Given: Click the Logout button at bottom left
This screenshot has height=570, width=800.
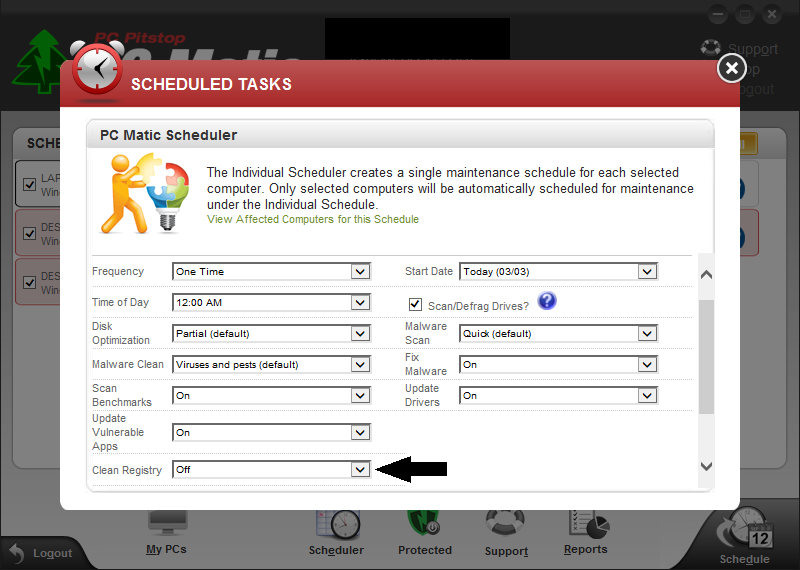Looking at the screenshot, I should (x=42, y=553).
